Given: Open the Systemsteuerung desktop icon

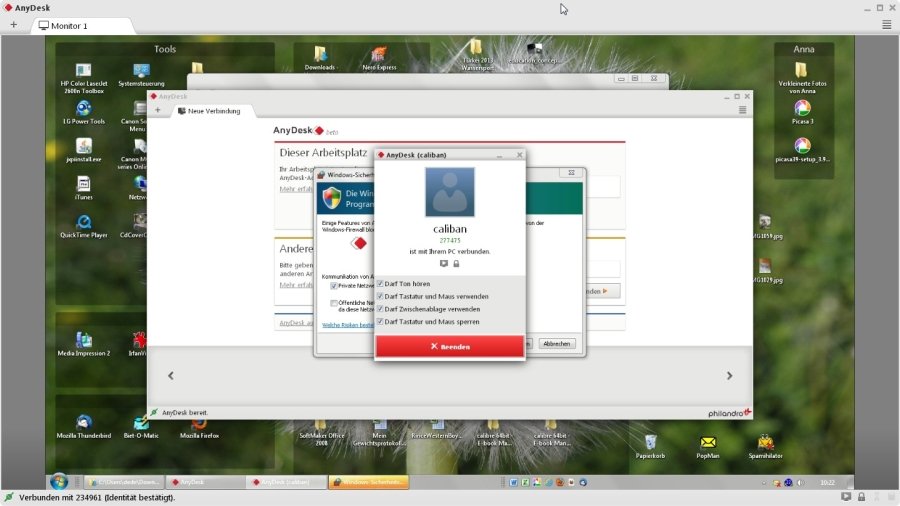Looking at the screenshot, I should (141, 75).
